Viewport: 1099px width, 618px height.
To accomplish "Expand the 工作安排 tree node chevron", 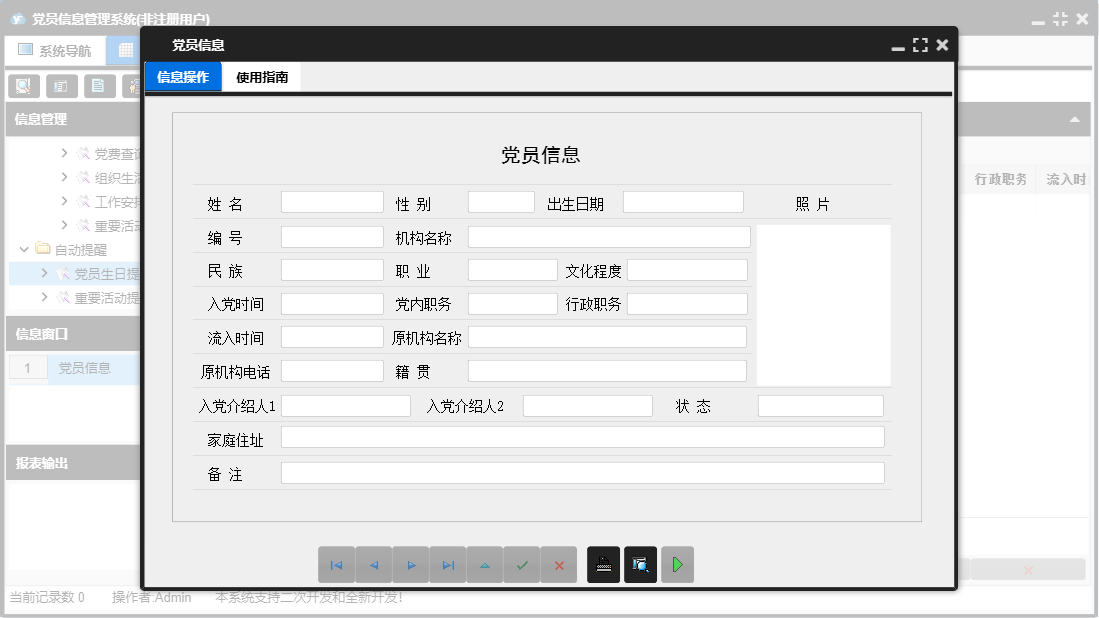I will pyautogui.click(x=64, y=201).
